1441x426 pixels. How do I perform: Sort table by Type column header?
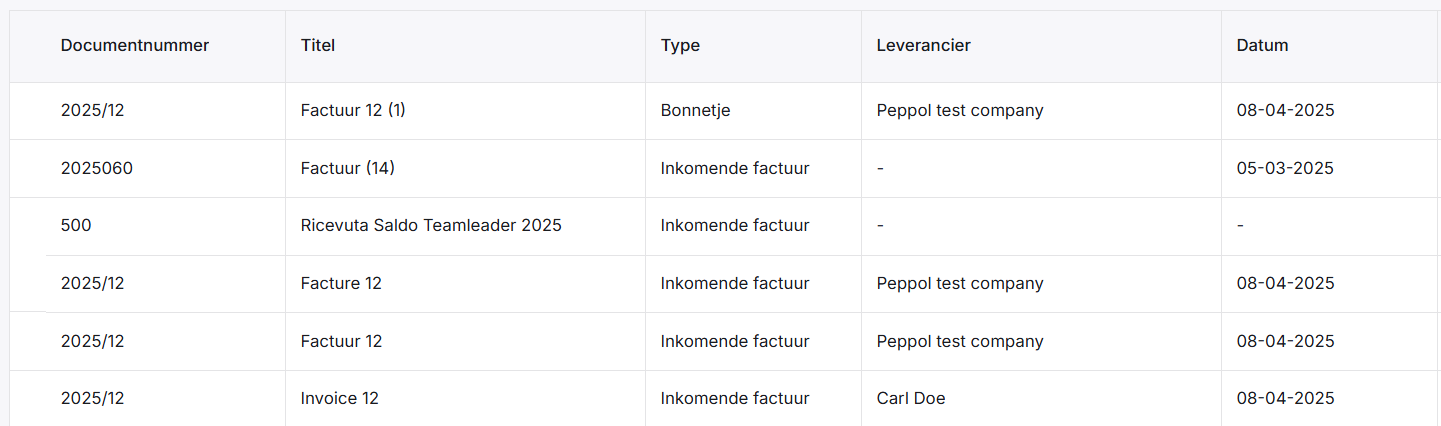(x=680, y=45)
